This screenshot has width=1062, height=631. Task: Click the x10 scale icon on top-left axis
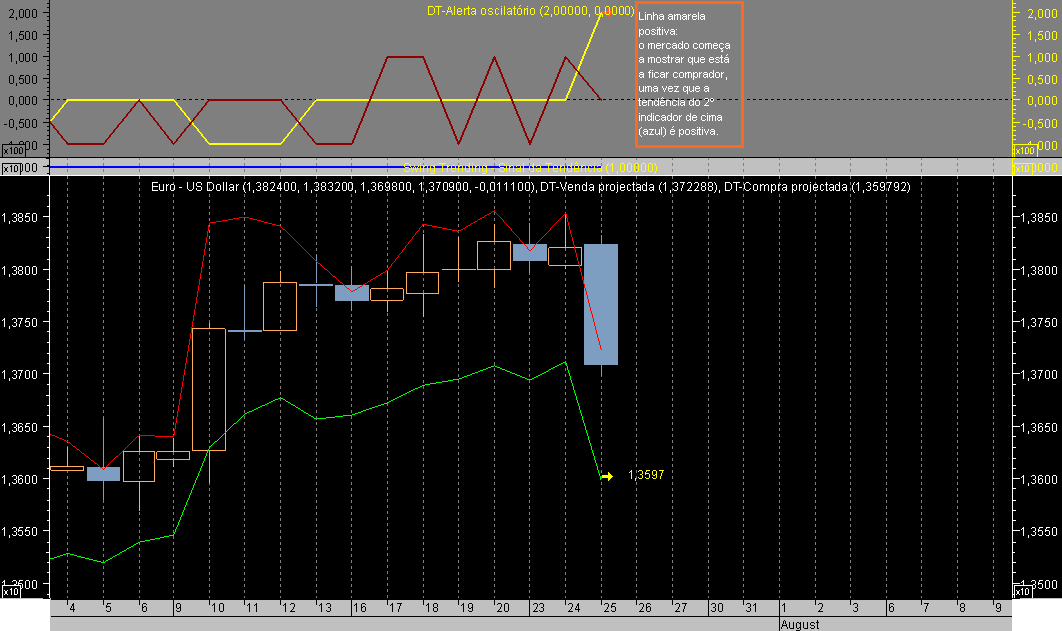pos(14,149)
